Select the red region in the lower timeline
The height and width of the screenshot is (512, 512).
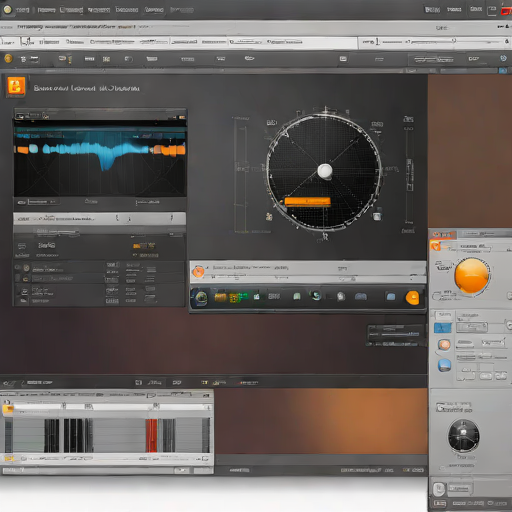[151, 435]
